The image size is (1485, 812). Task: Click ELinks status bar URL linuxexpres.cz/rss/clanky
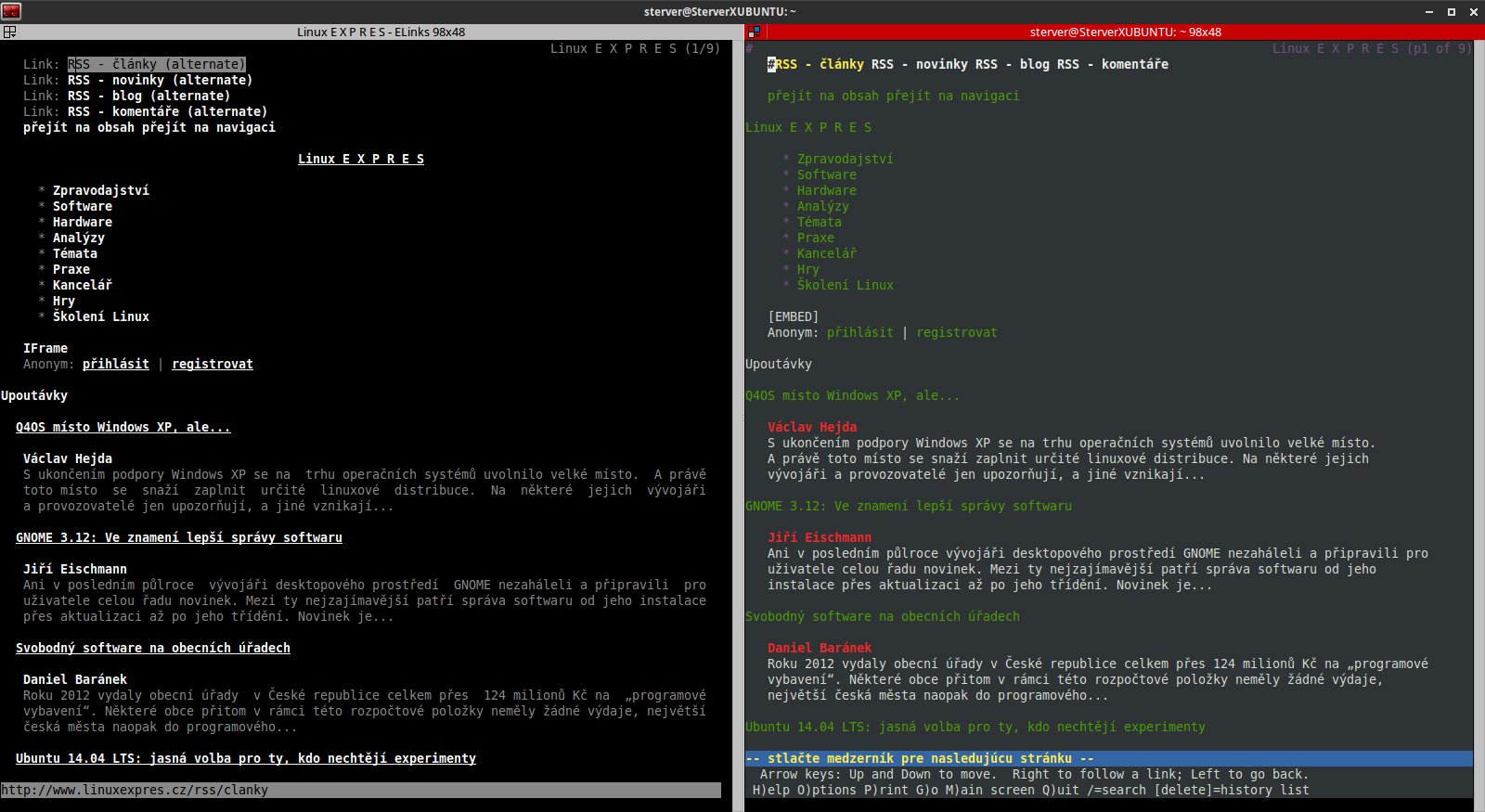pyautogui.click(x=135, y=791)
